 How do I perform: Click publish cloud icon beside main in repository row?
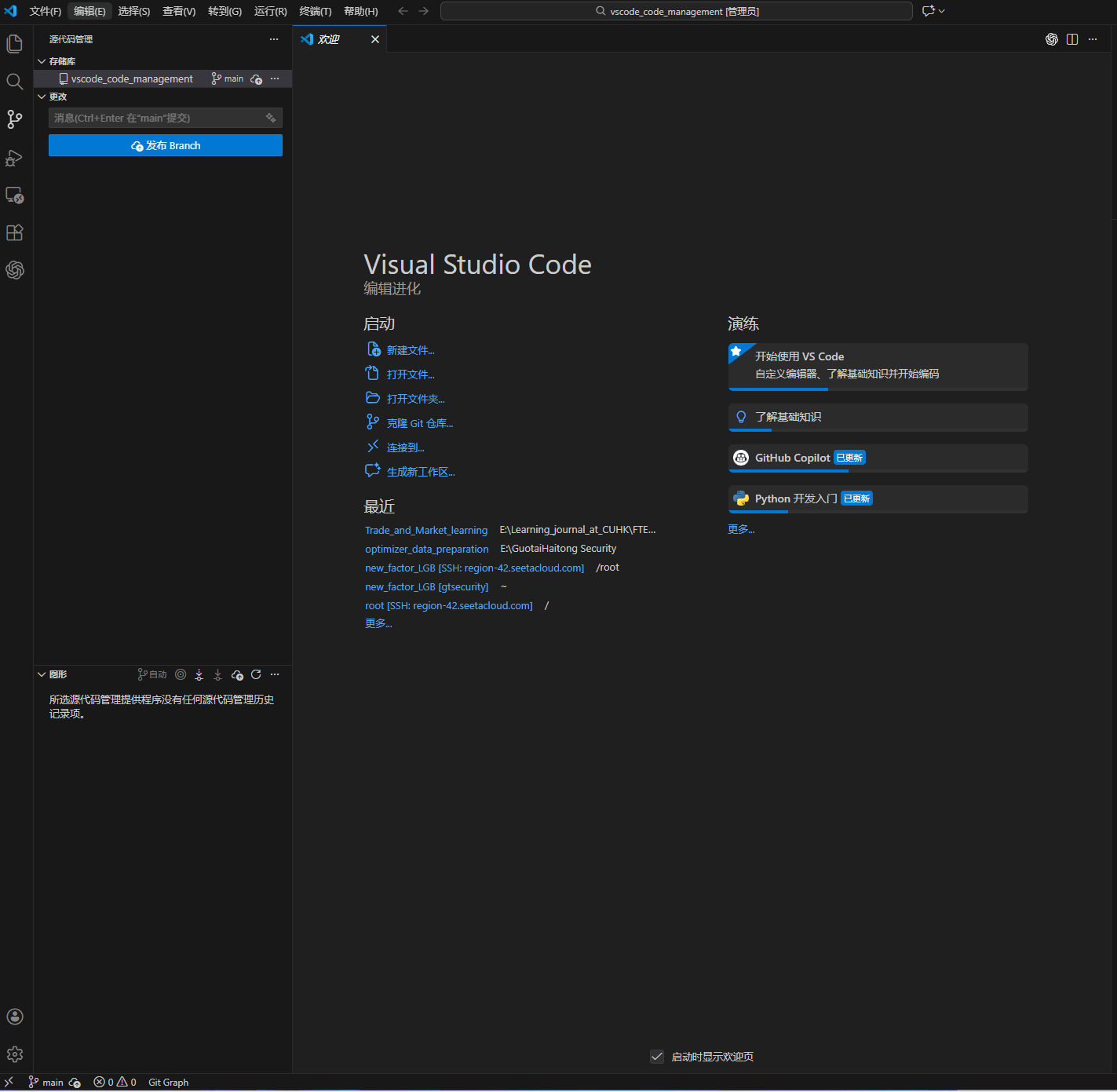click(257, 79)
